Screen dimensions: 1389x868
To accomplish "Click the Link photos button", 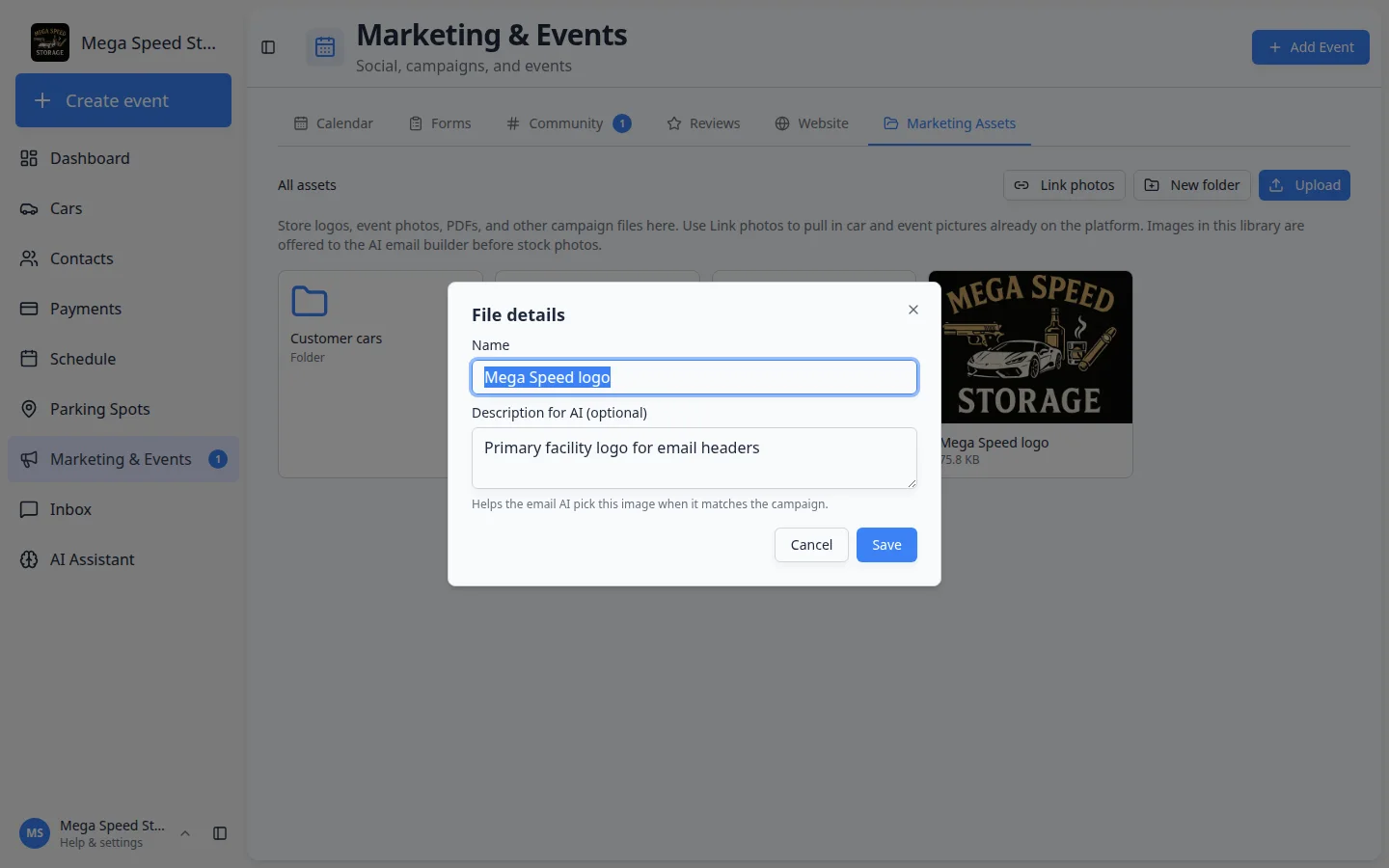I will (1064, 185).
